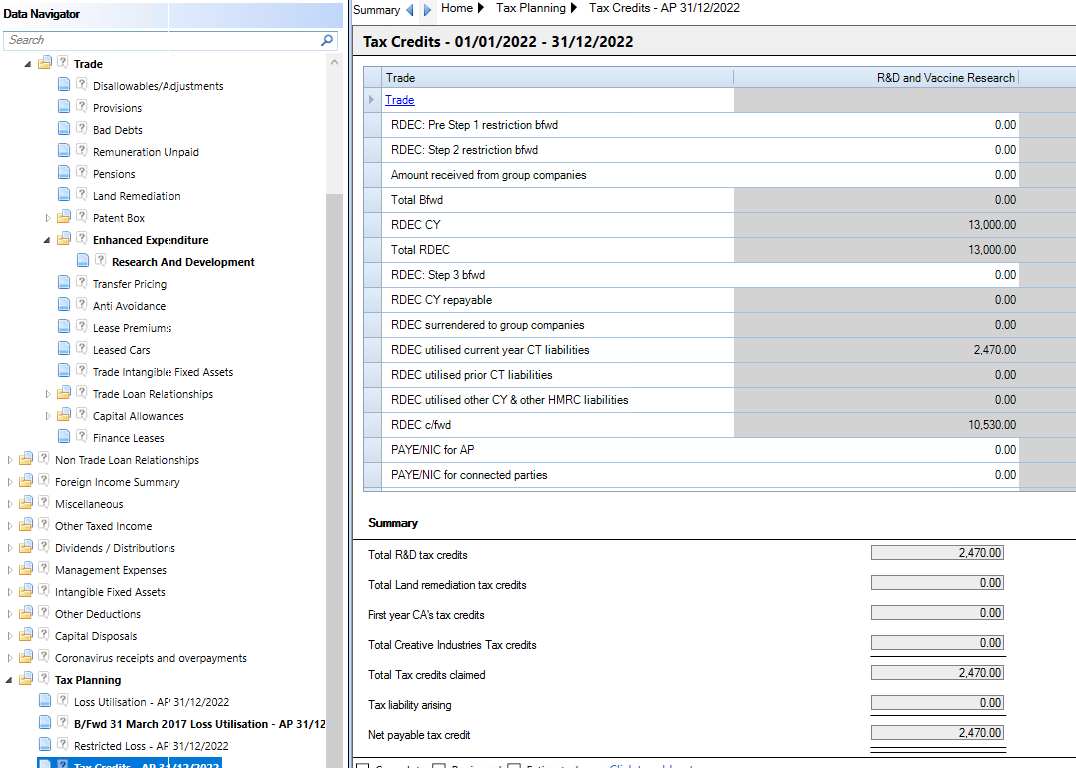This screenshot has height=768, width=1076.
Task: Click the page icon beside Finance Leases
Action: (64, 436)
